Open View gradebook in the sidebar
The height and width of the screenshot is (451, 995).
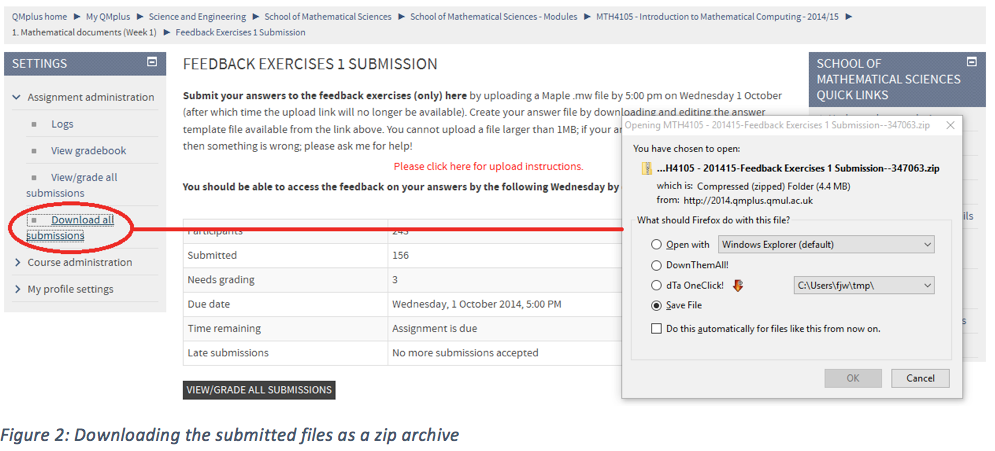pos(88,151)
